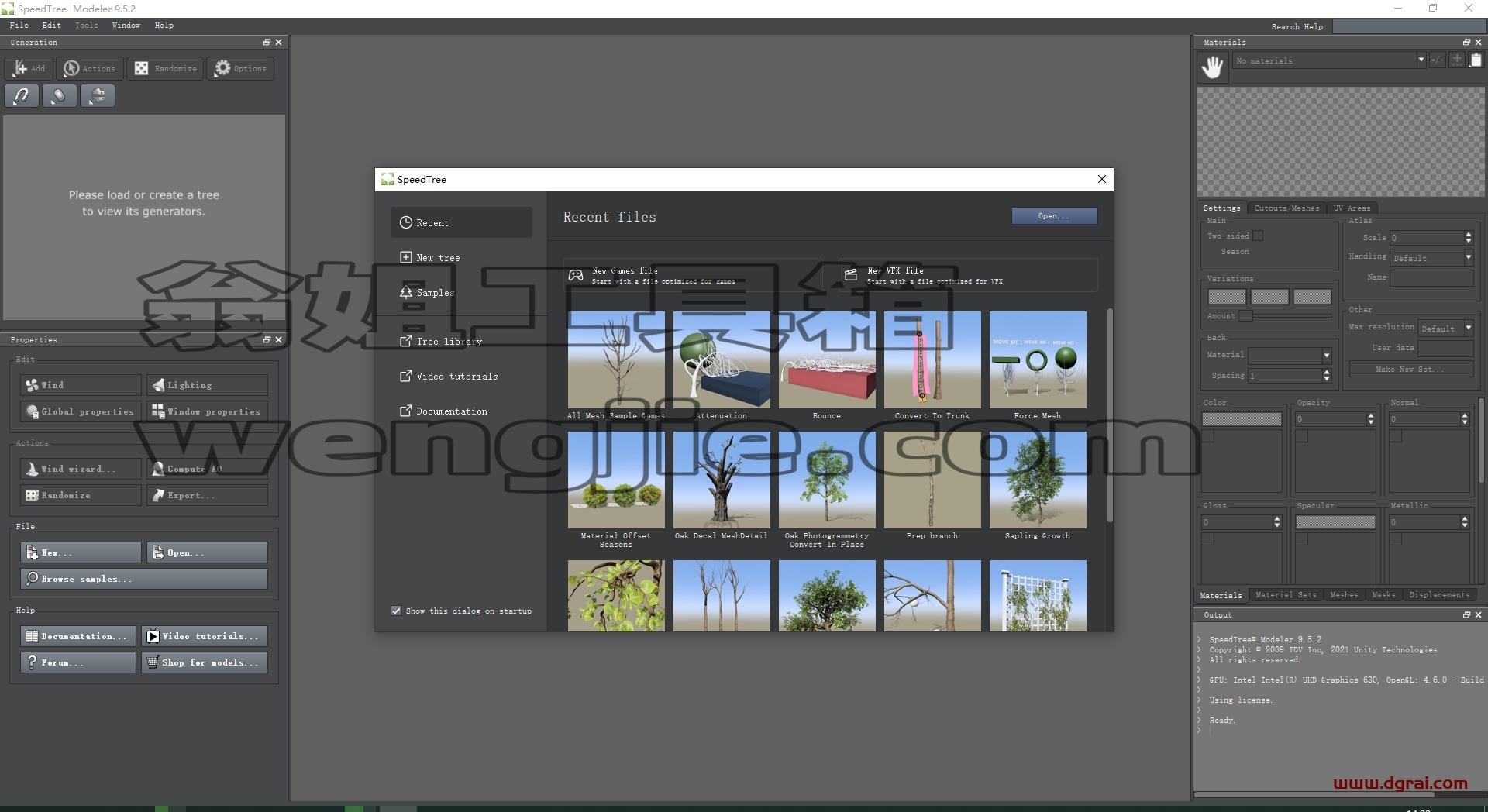Open Lighting properties
Viewport: 1488px width, 812px height.
click(x=207, y=385)
